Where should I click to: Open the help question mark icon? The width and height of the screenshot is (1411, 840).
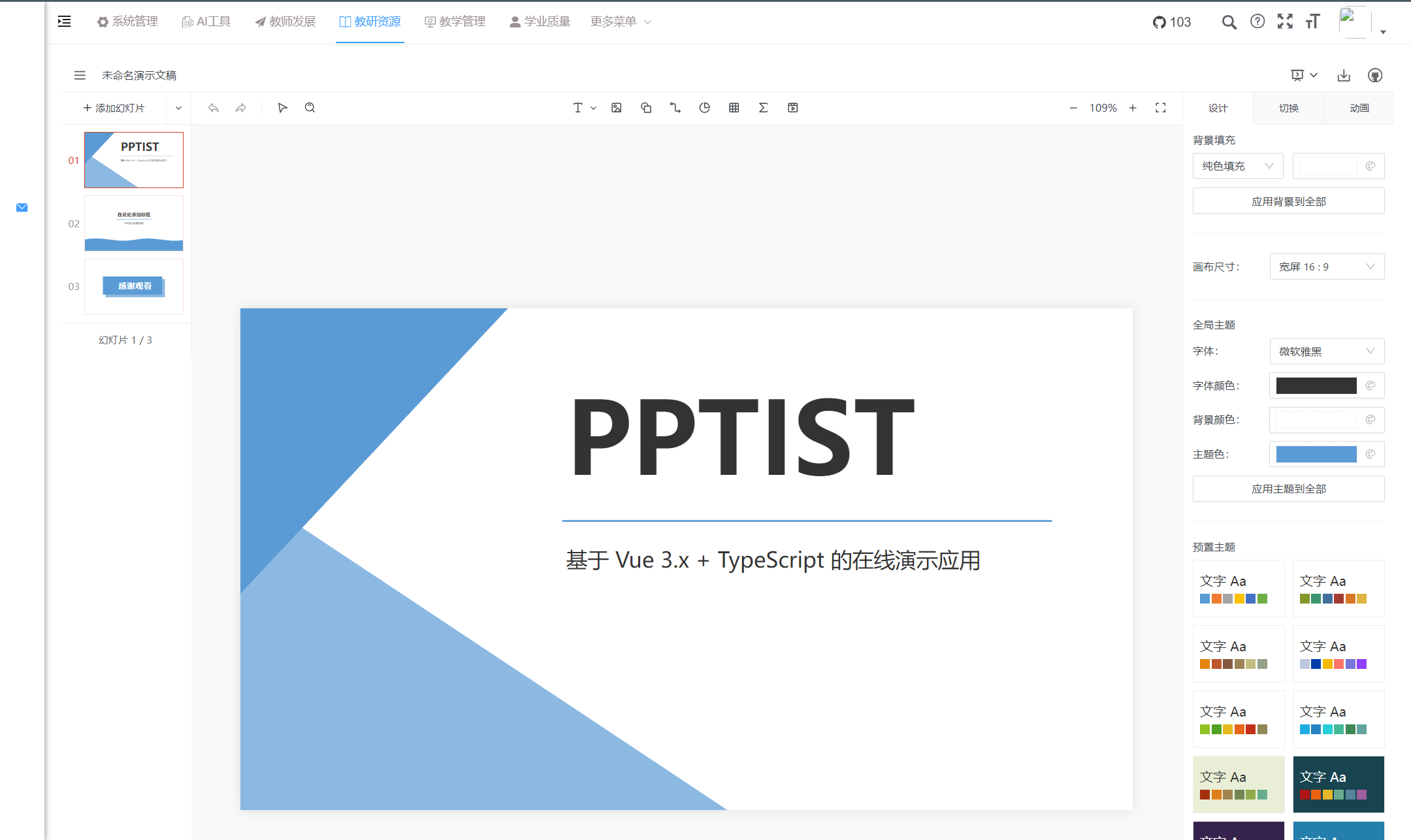[1257, 22]
